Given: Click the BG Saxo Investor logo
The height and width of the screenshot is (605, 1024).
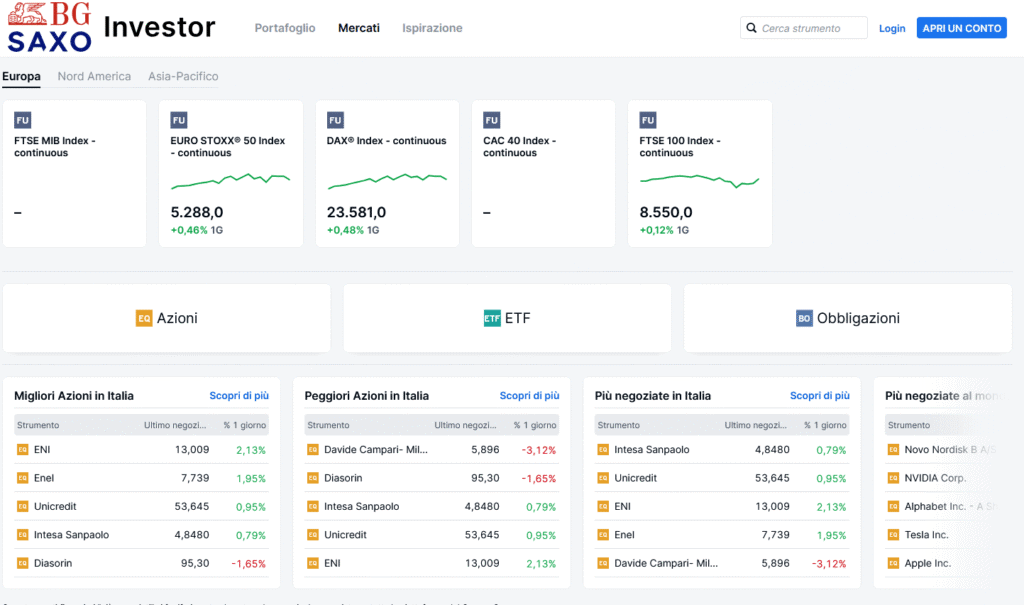Looking at the screenshot, I should 112,27.
